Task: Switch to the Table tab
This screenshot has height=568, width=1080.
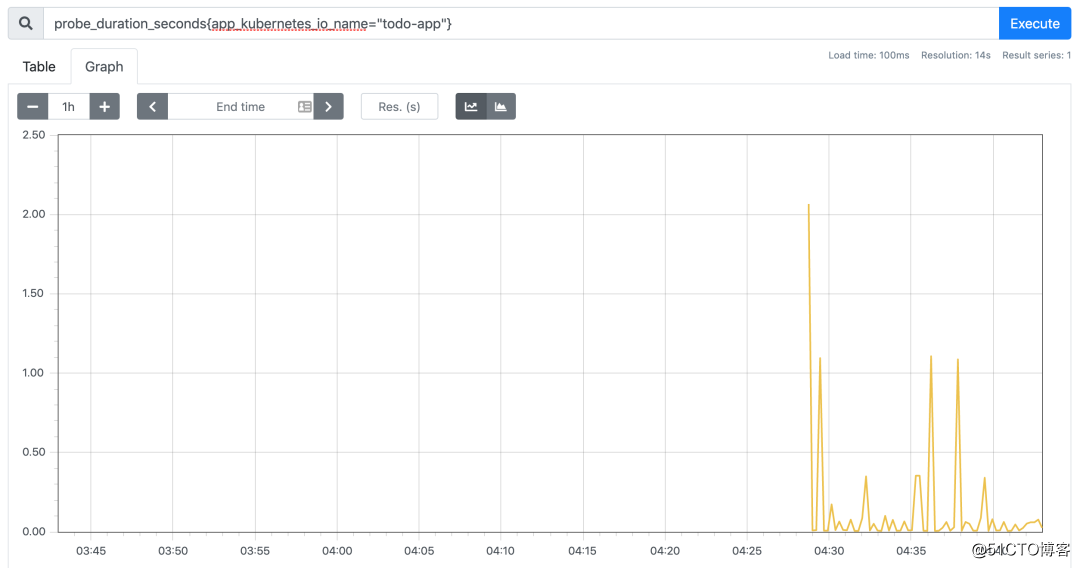Action: (39, 67)
